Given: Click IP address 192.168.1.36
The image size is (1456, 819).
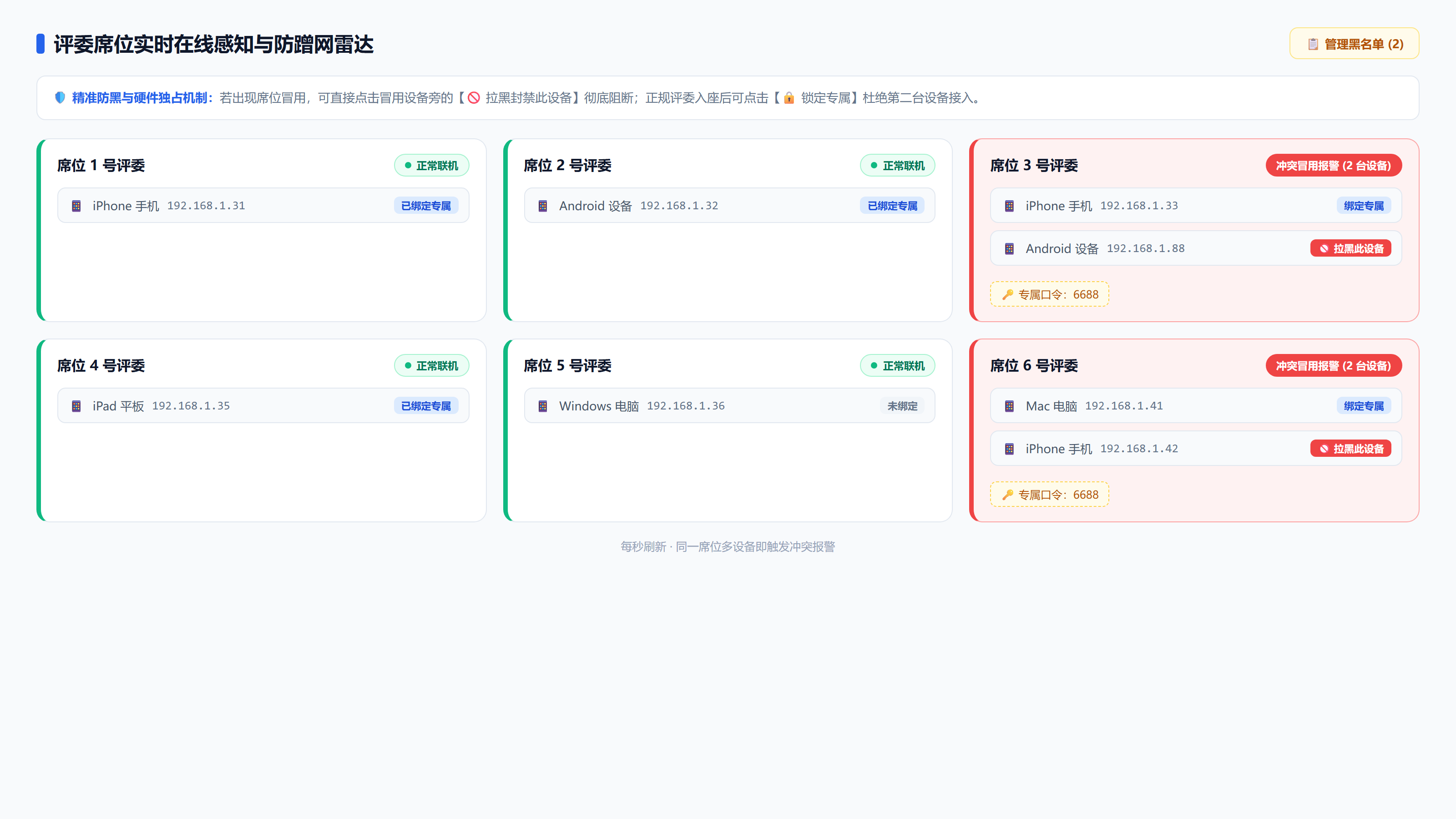Looking at the screenshot, I should tap(686, 406).
